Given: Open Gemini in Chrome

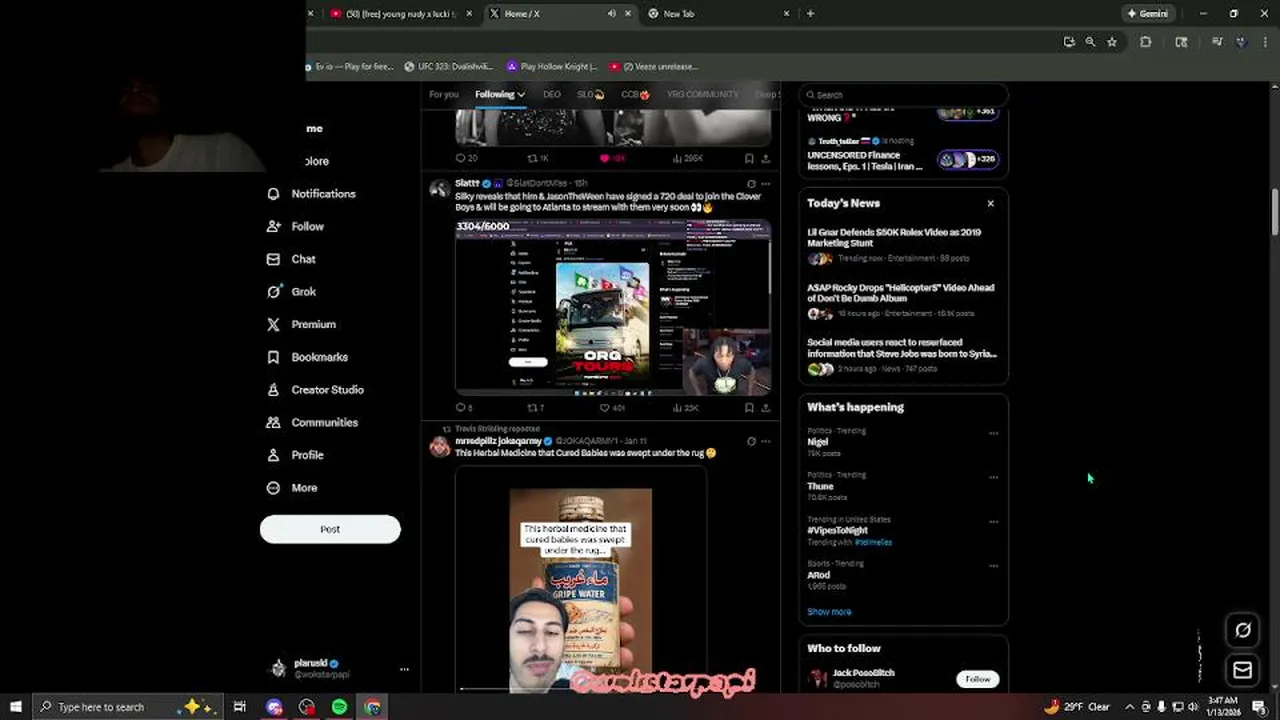Looking at the screenshot, I should point(1147,14).
